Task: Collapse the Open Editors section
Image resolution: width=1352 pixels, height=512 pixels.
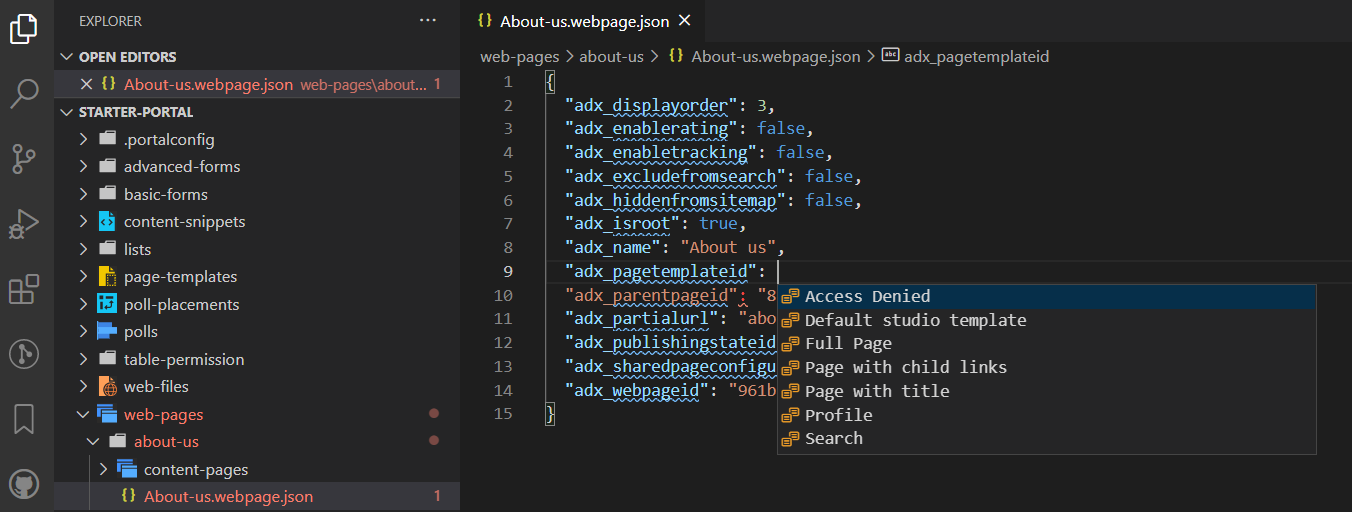Action: point(68,57)
